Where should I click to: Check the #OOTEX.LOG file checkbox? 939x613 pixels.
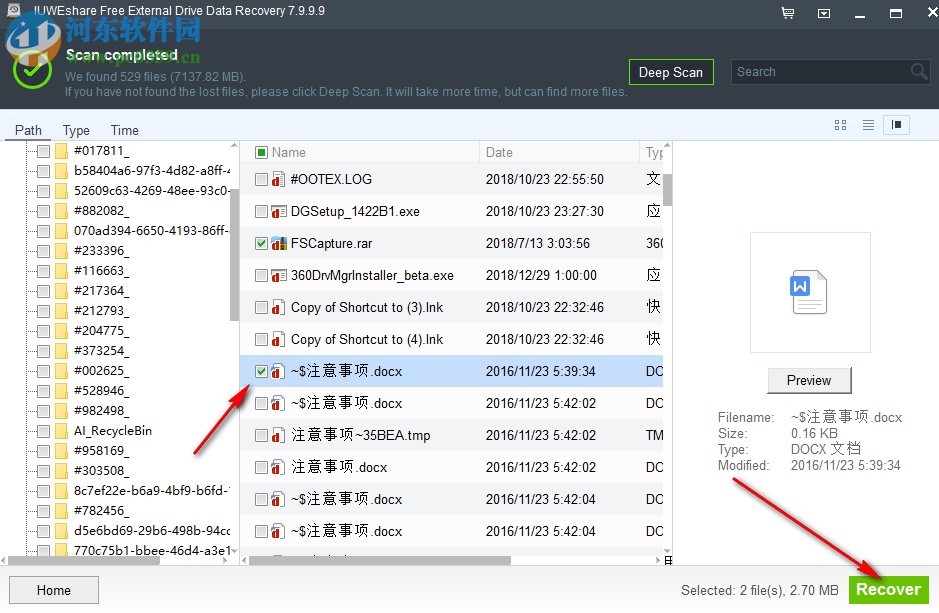pos(261,179)
